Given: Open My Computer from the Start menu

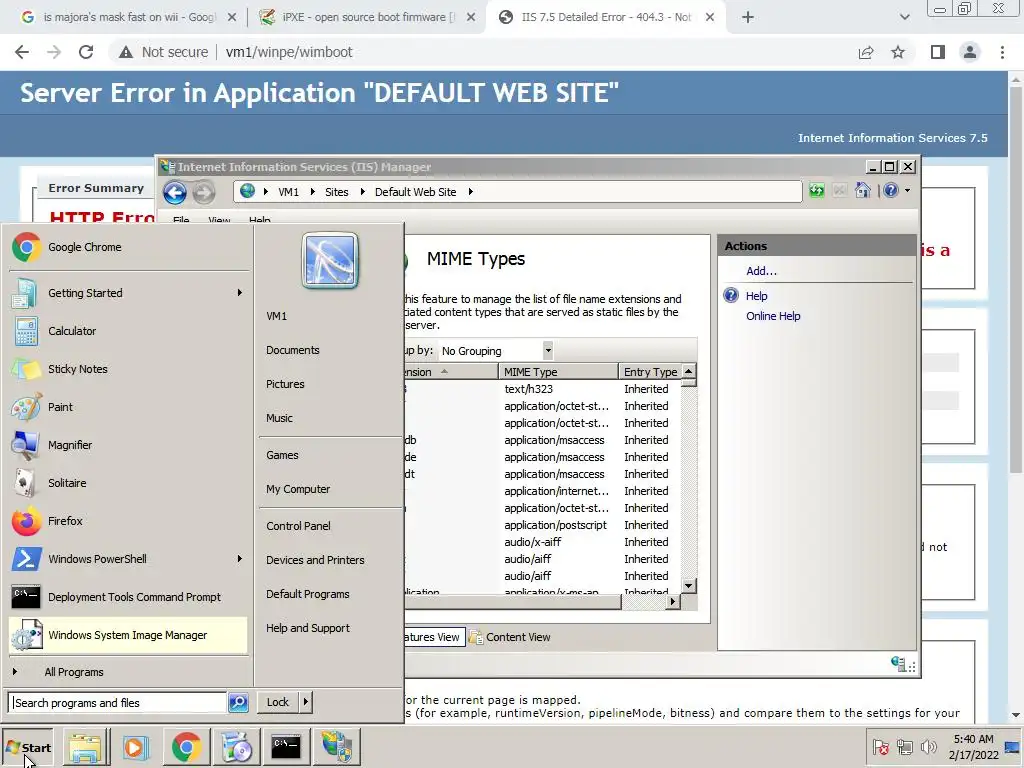Looking at the screenshot, I should tap(298, 489).
